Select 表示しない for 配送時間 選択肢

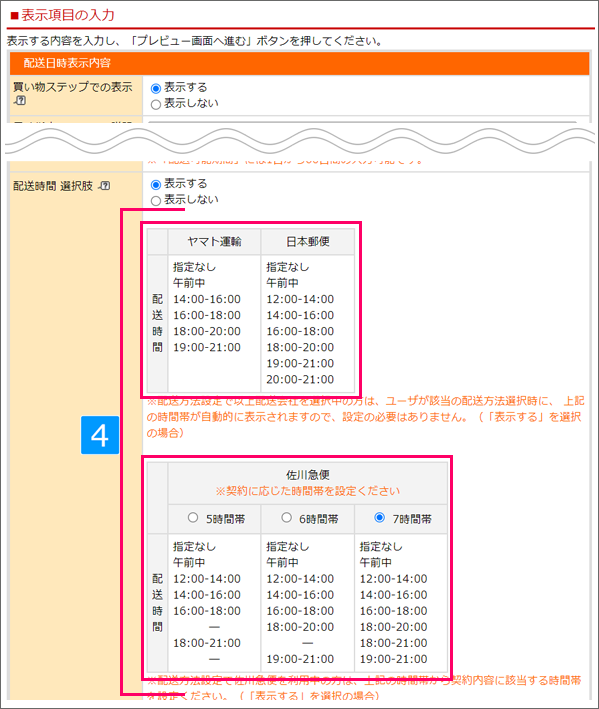click(x=156, y=201)
